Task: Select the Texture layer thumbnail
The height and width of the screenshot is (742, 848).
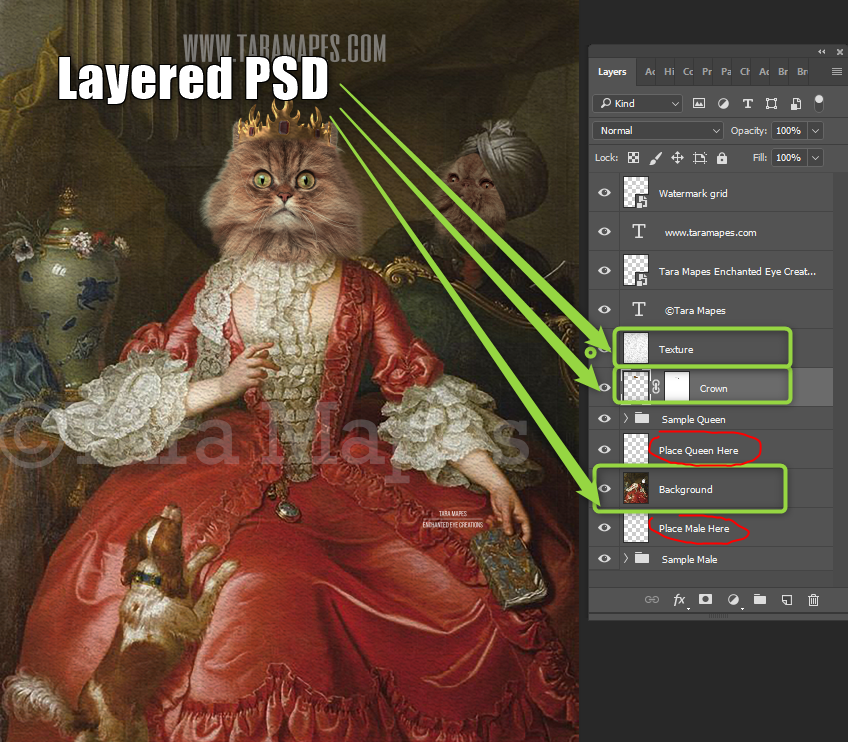Action: point(636,348)
